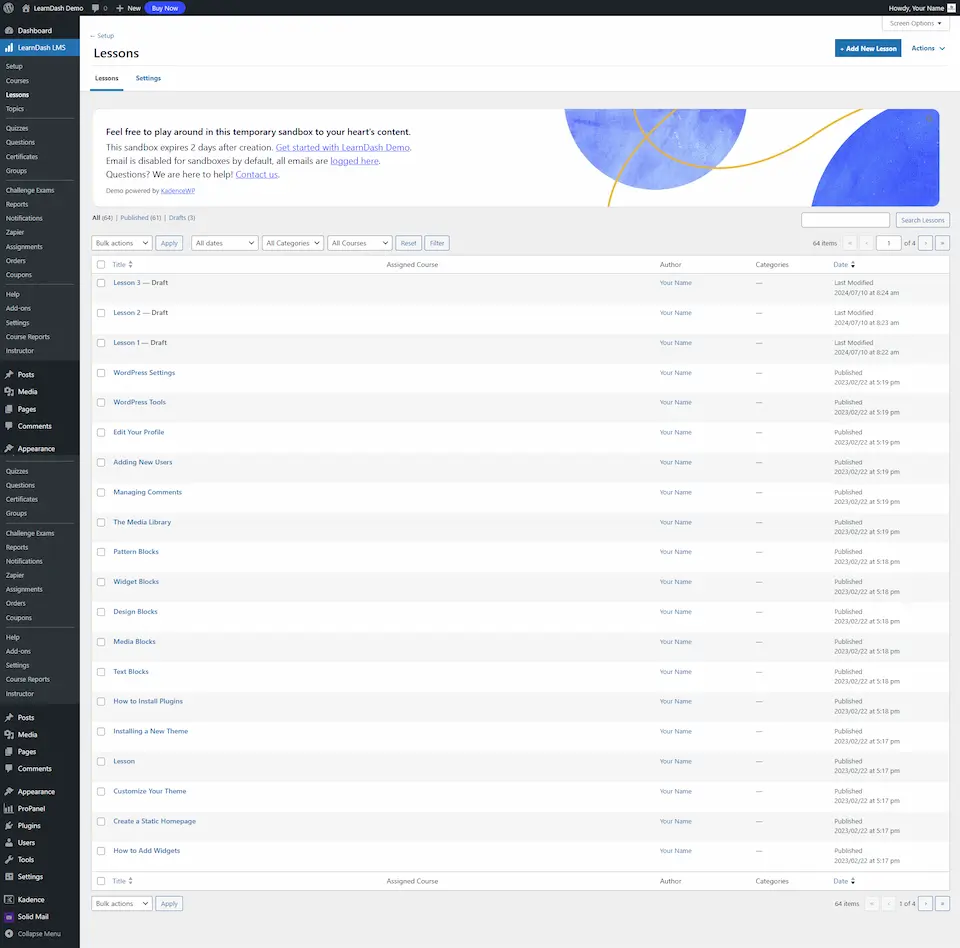960x948 pixels.
Task: Open the All Courses filter dropdown
Action: click(359, 243)
